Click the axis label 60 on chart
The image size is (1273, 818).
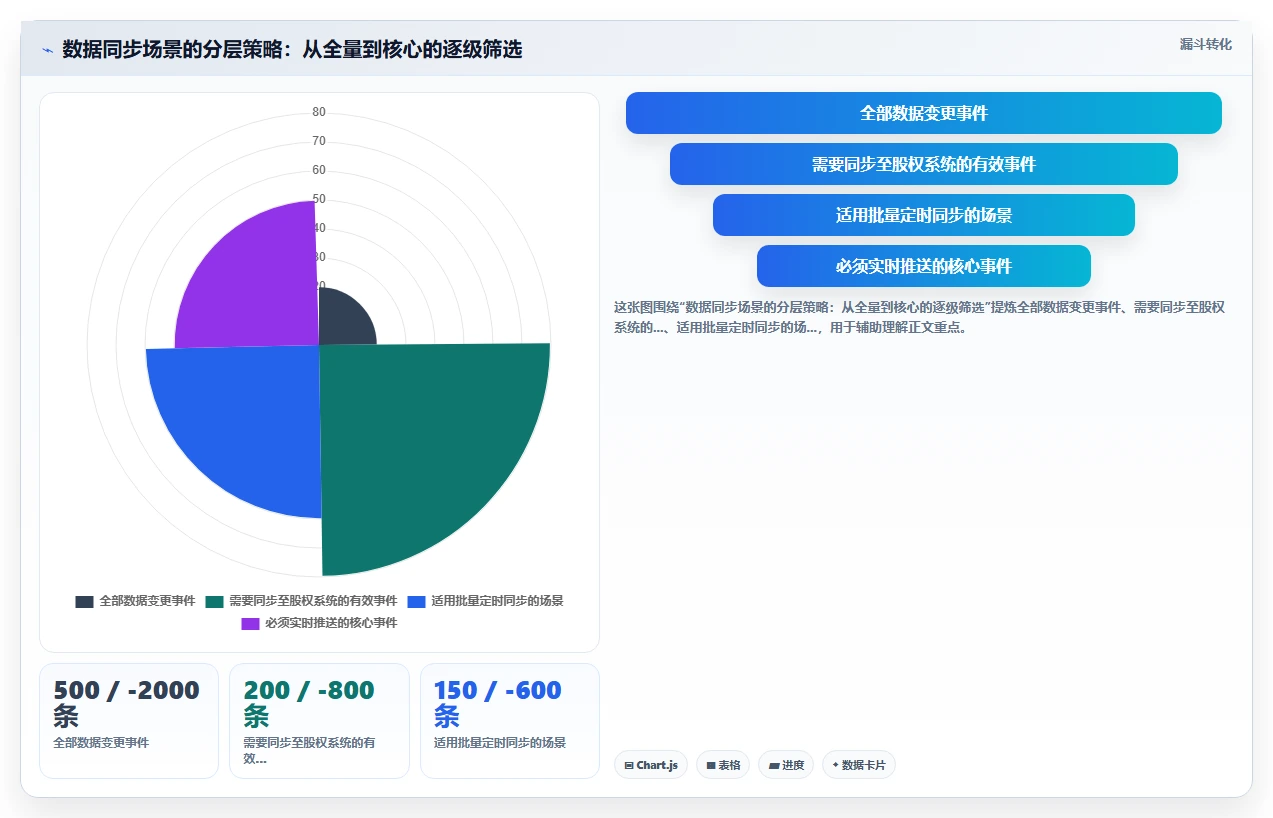coord(319,170)
